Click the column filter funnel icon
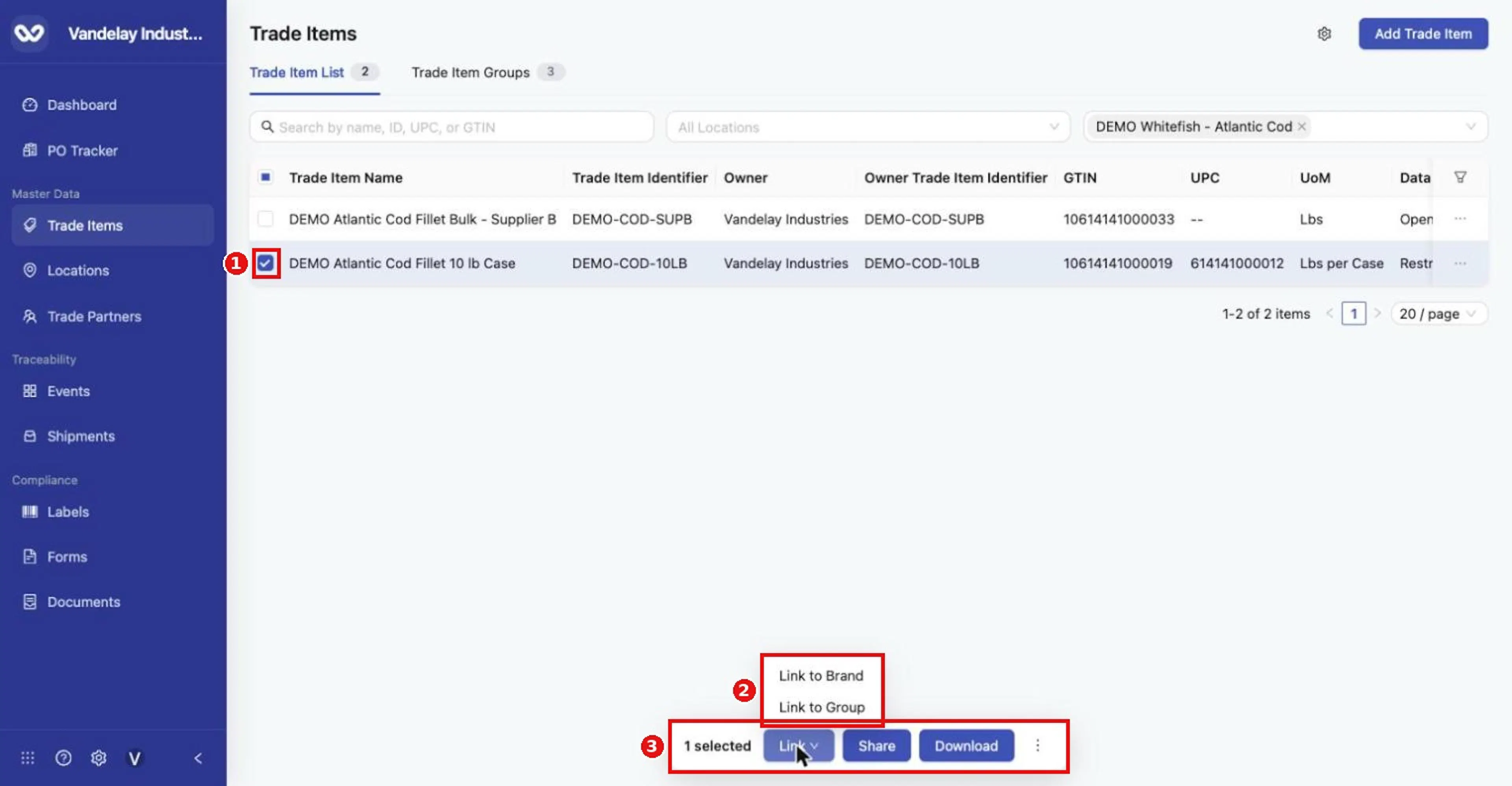1512x786 pixels. point(1460,177)
